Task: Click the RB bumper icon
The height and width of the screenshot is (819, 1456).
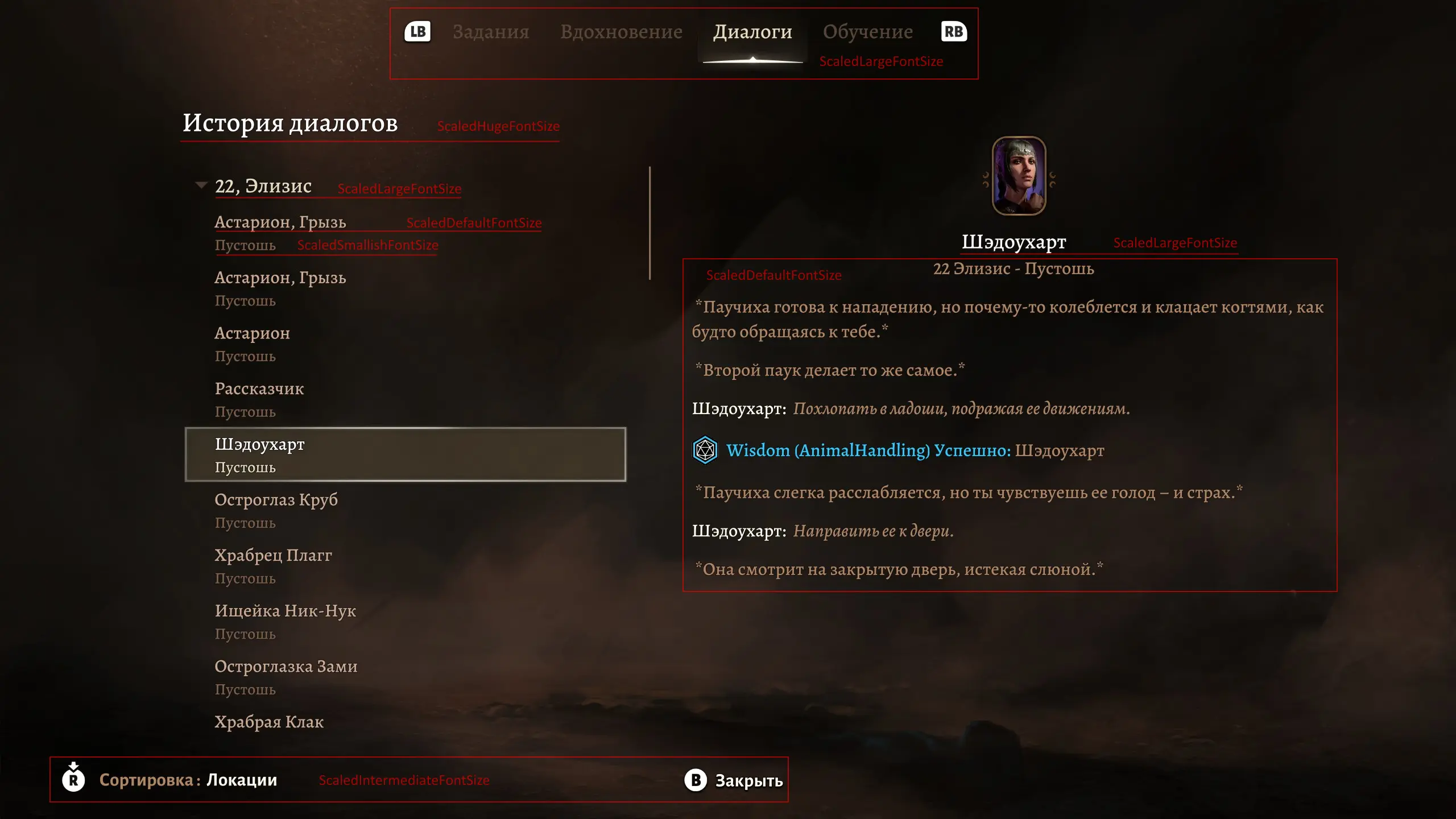Action: coord(954,32)
